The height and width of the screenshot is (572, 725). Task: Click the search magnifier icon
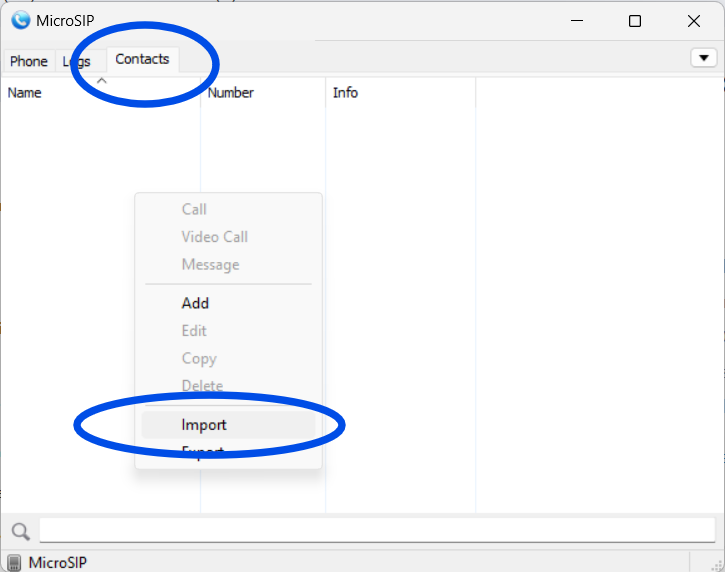[21, 532]
